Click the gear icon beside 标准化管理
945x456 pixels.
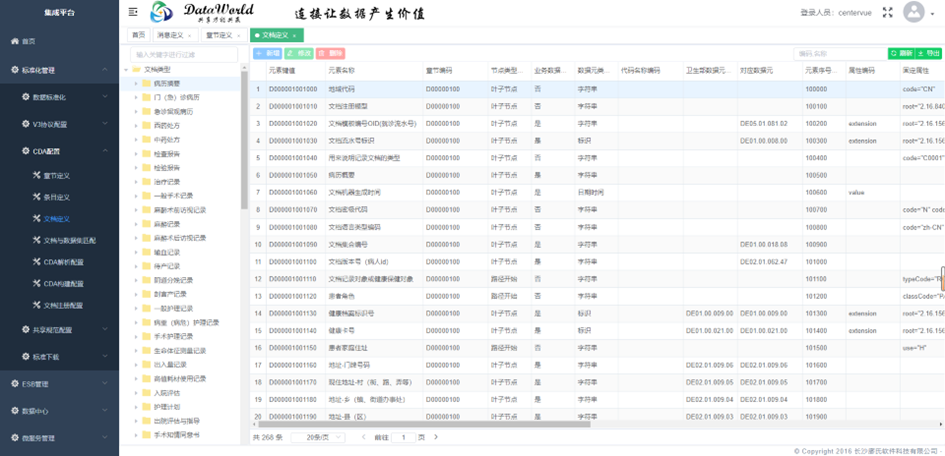[15, 70]
